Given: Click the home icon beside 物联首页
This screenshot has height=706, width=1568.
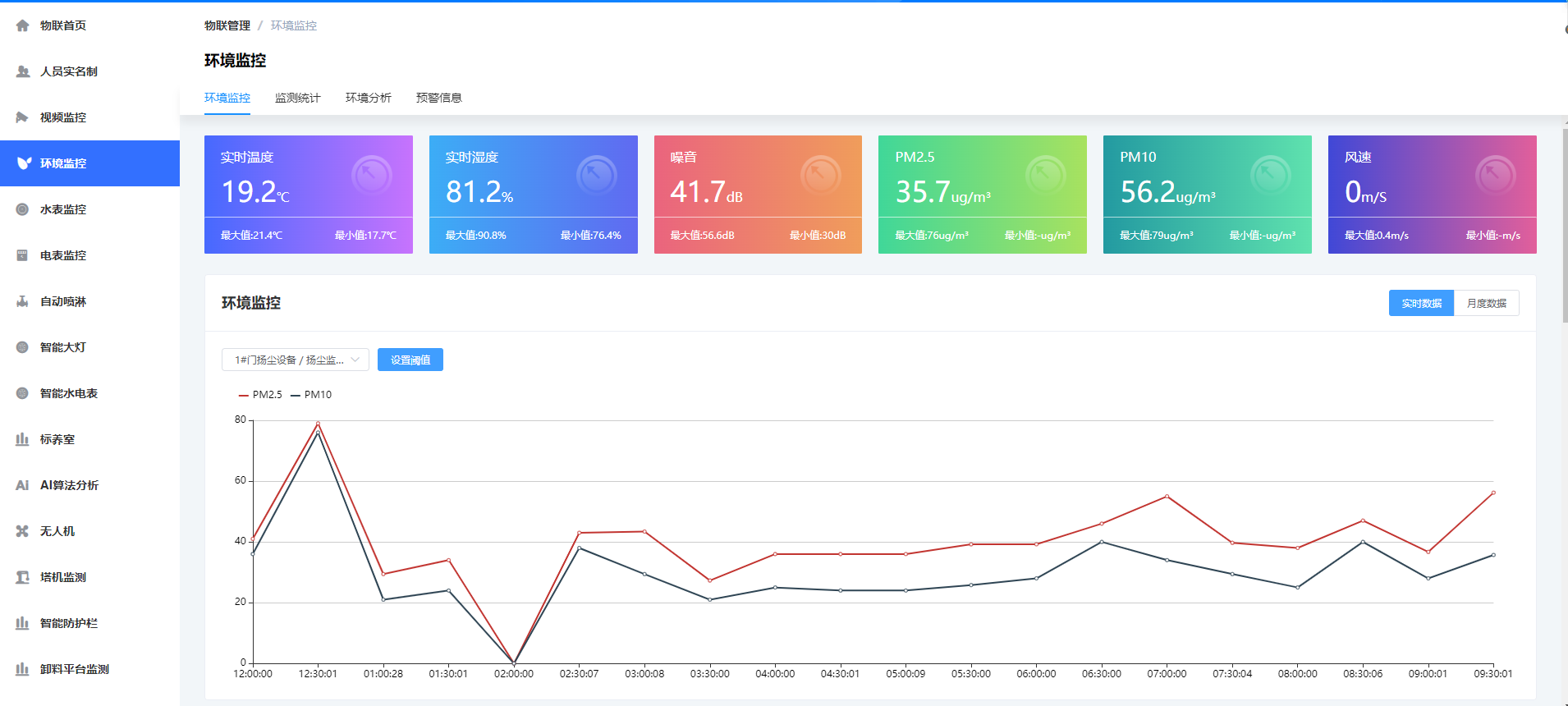Looking at the screenshot, I should click(22, 25).
